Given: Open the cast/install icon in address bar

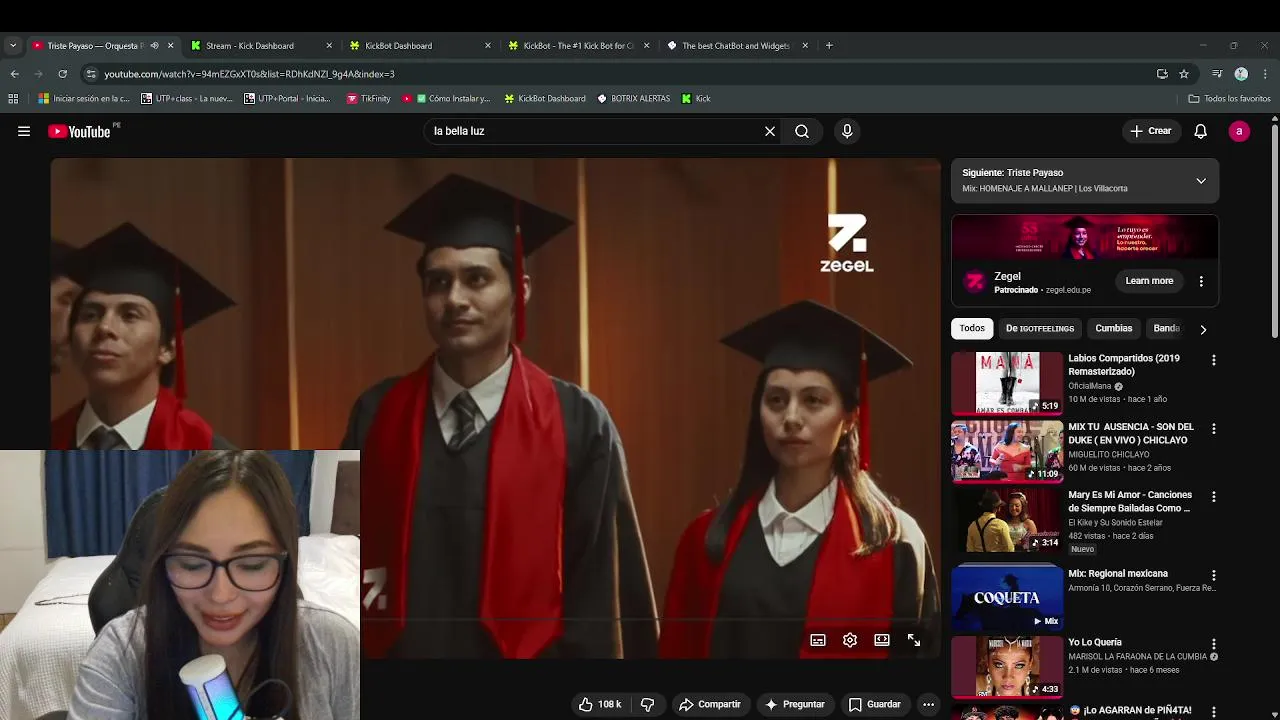Looking at the screenshot, I should (x=1162, y=74).
